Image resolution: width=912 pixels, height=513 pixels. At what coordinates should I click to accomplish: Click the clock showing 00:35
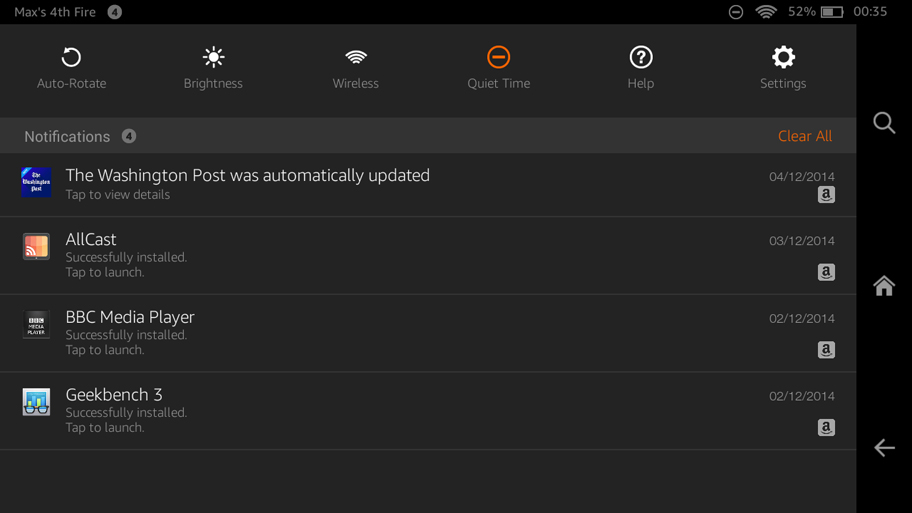tap(870, 12)
